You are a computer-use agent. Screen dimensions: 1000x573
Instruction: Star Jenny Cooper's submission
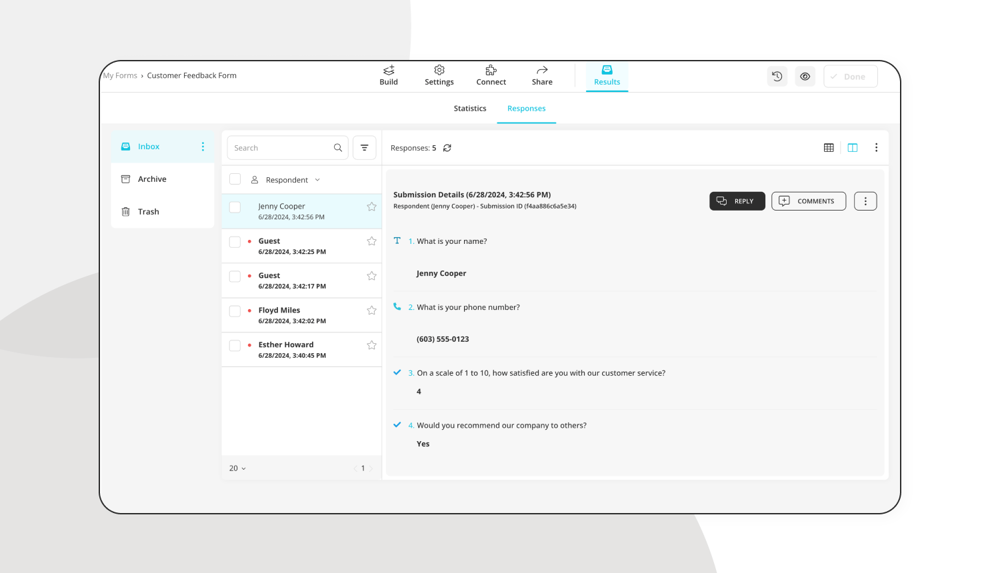pos(371,207)
